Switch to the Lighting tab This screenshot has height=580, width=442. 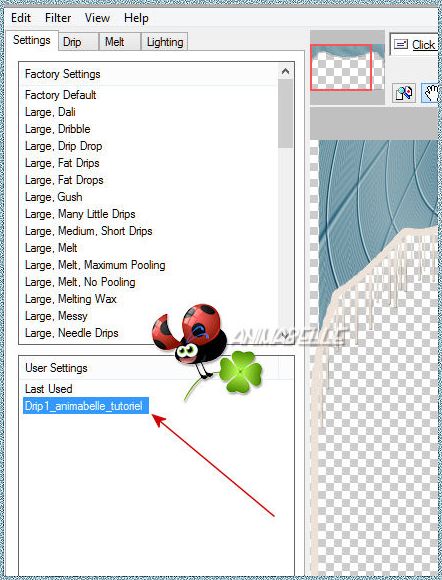click(x=165, y=42)
